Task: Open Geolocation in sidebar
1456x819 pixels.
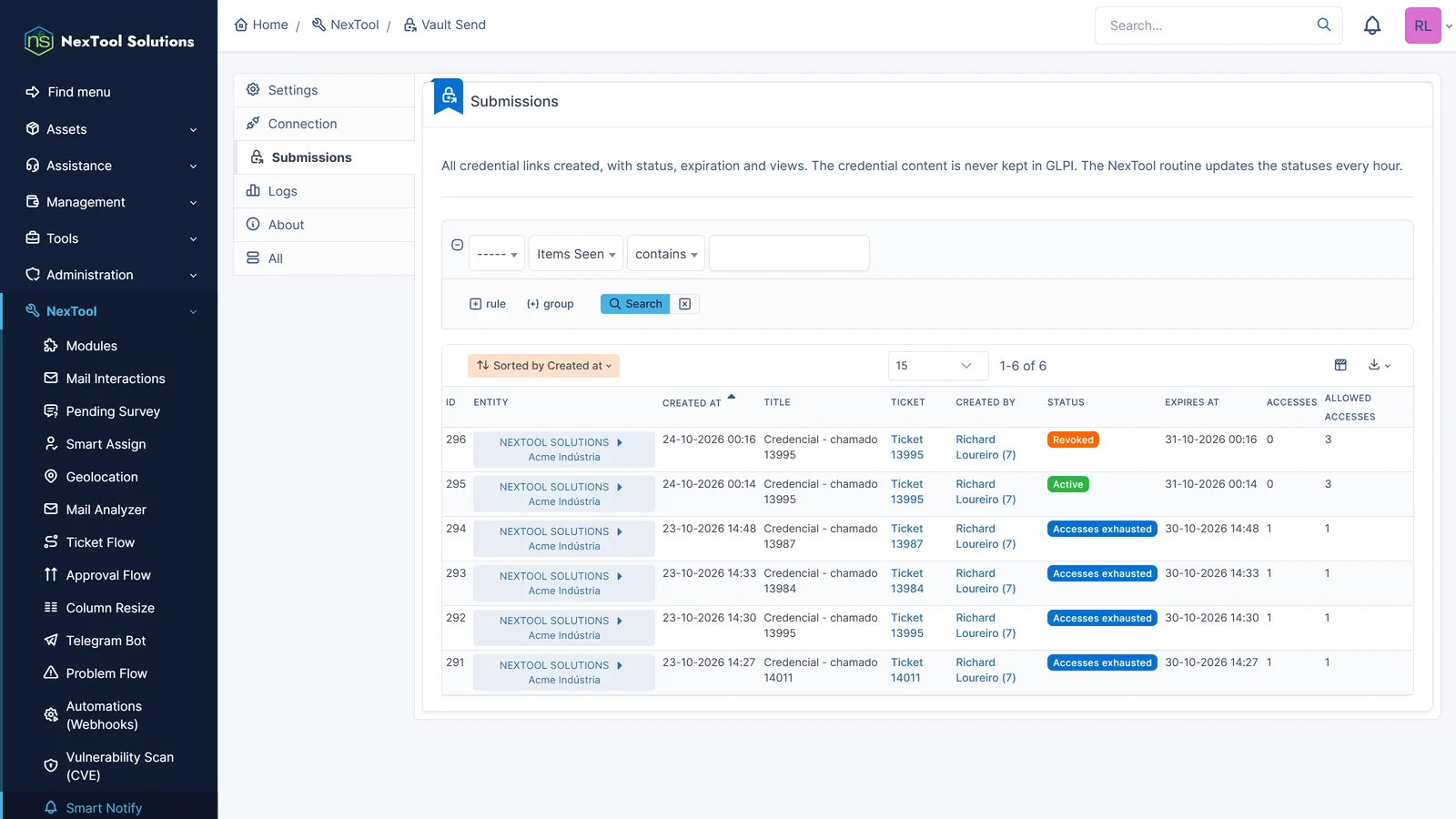Action: click(x=101, y=477)
